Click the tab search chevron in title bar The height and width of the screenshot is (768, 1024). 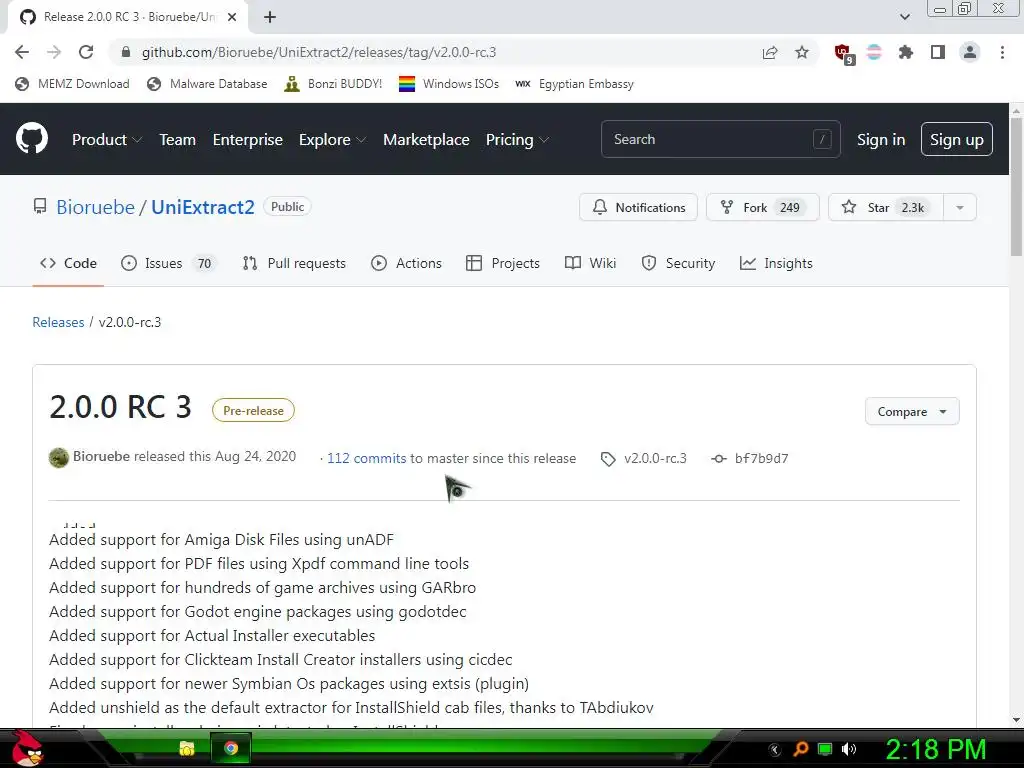pyautogui.click(x=904, y=17)
